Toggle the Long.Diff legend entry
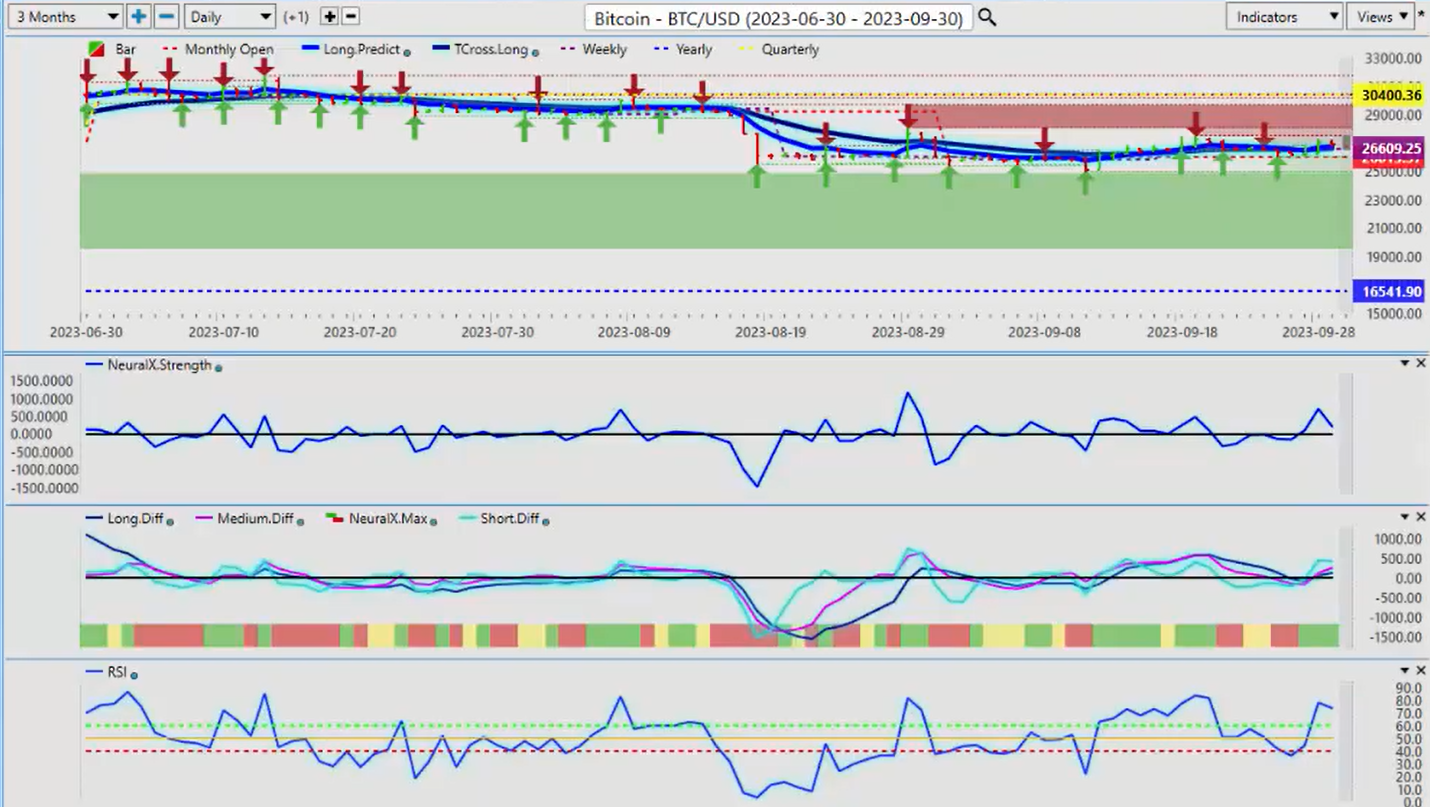1430x807 pixels. [x=125, y=518]
